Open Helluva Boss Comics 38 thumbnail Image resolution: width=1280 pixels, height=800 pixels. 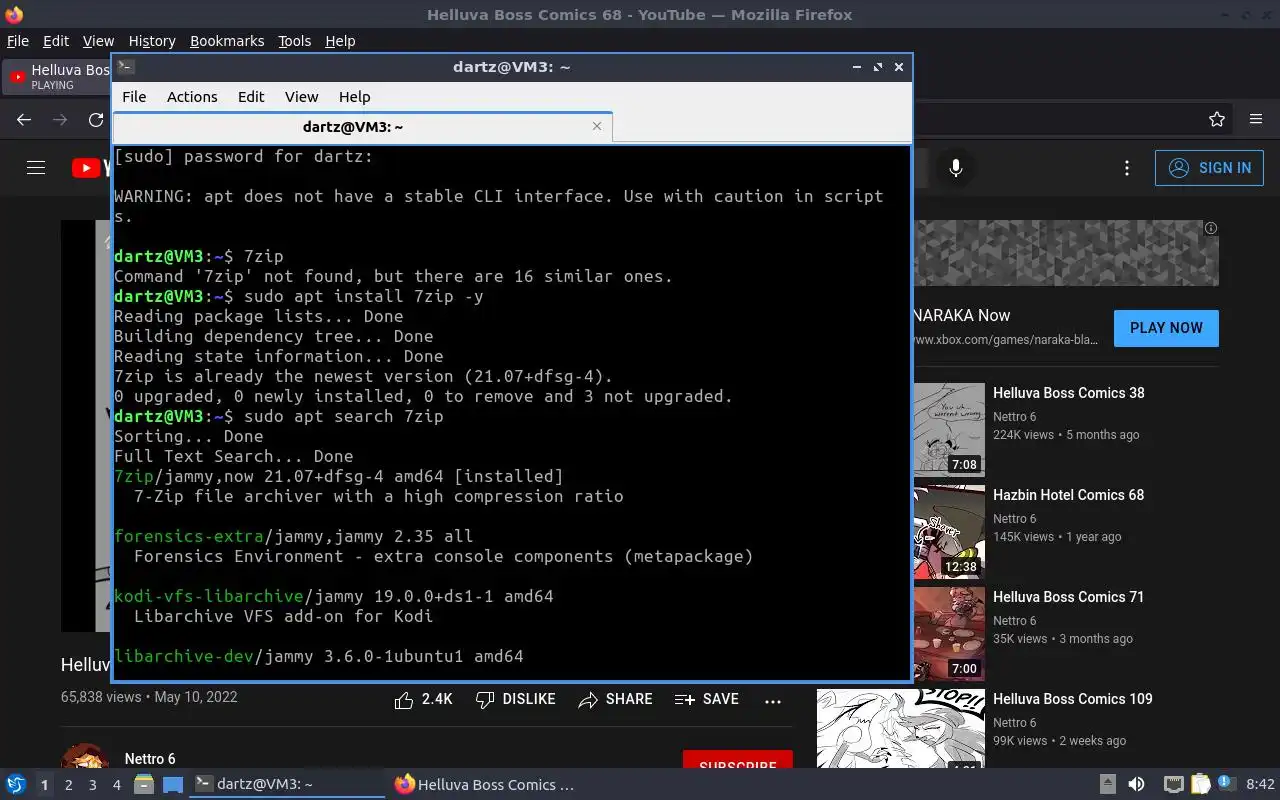(x=949, y=430)
